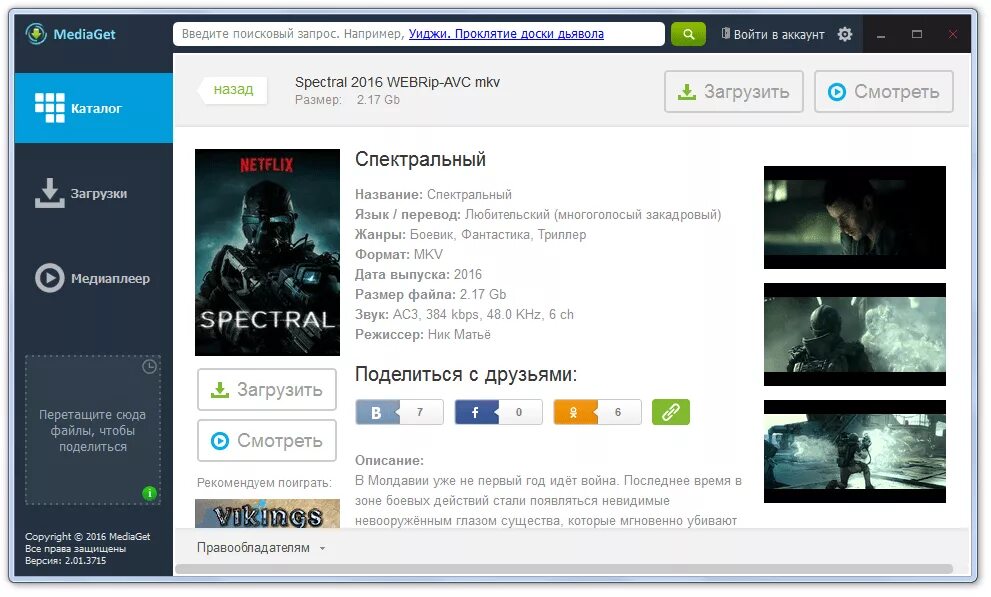
Task: Click the horizontal scrollbar at the bottom
Action: point(564,569)
